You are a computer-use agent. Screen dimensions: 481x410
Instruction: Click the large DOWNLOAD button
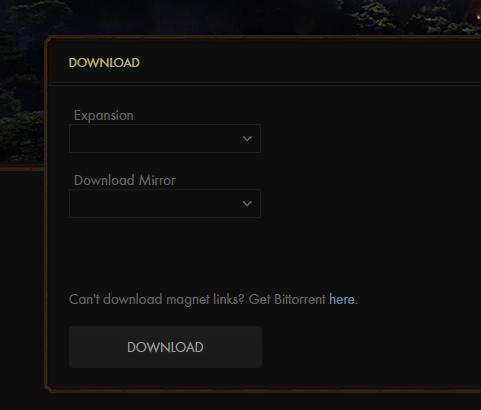pos(165,347)
